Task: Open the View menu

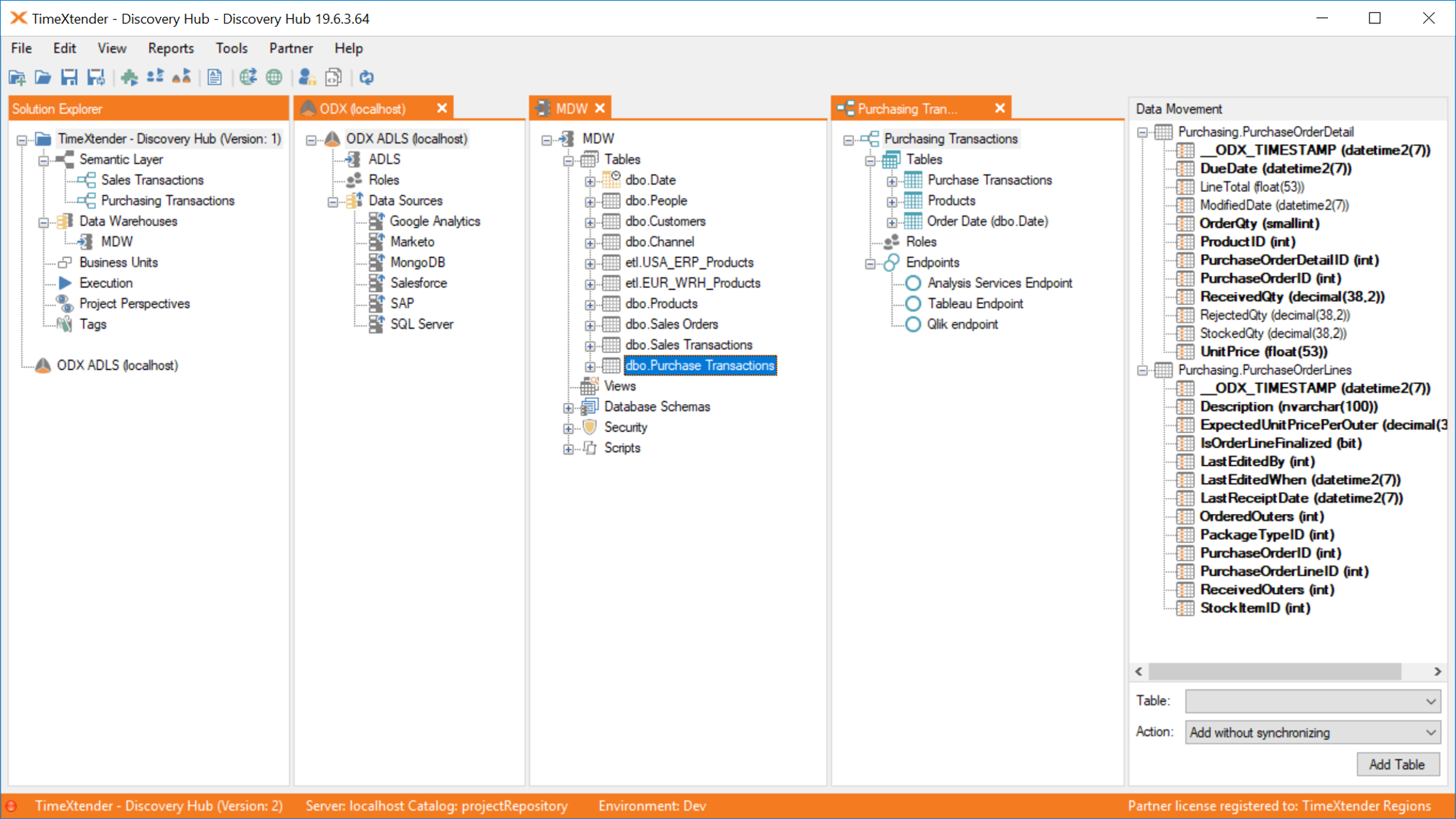Action: 111,48
